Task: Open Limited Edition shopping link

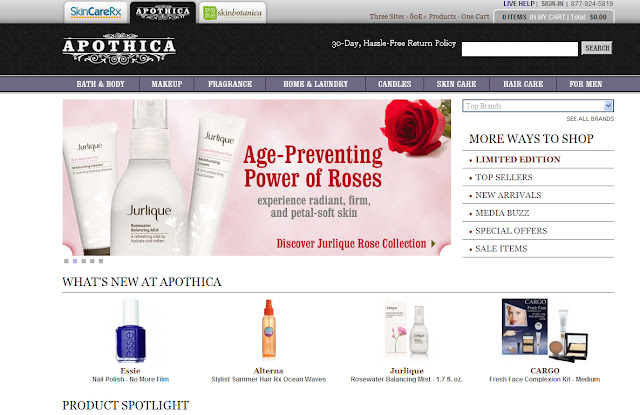Action: coord(518,160)
